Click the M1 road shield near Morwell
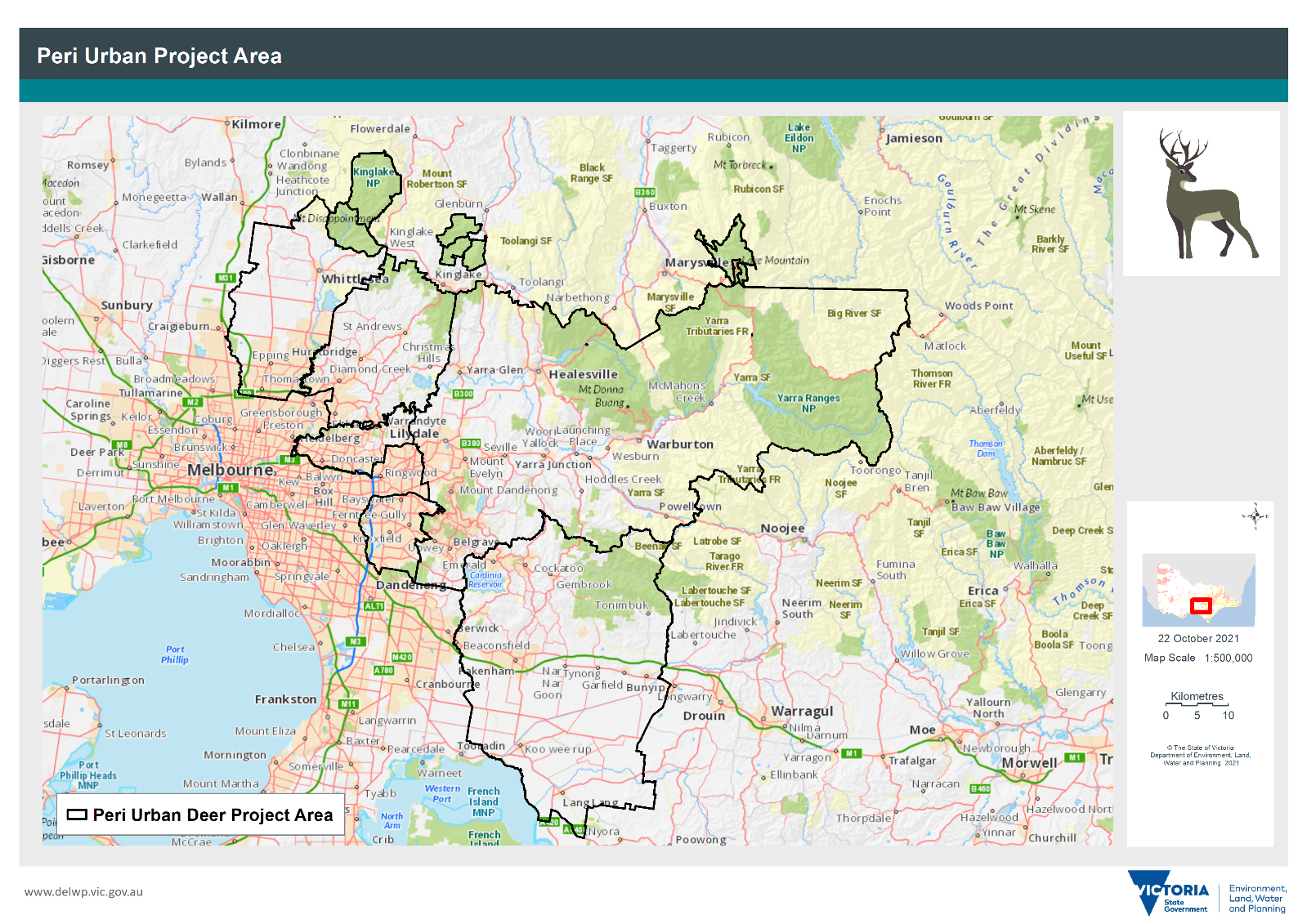The image size is (1307, 924). tap(1075, 757)
